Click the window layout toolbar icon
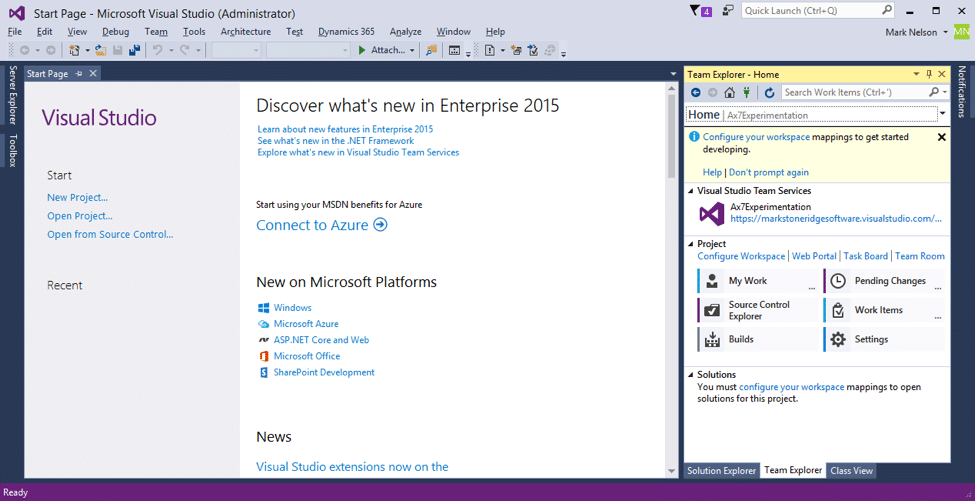The height and width of the screenshot is (501, 975). 455,50
